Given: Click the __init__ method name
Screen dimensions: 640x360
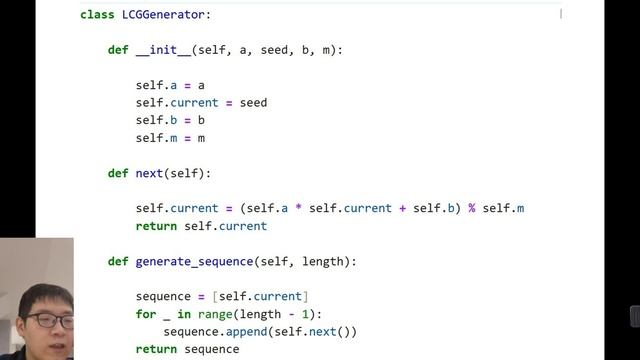Looking at the screenshot, I should (163, 50).
